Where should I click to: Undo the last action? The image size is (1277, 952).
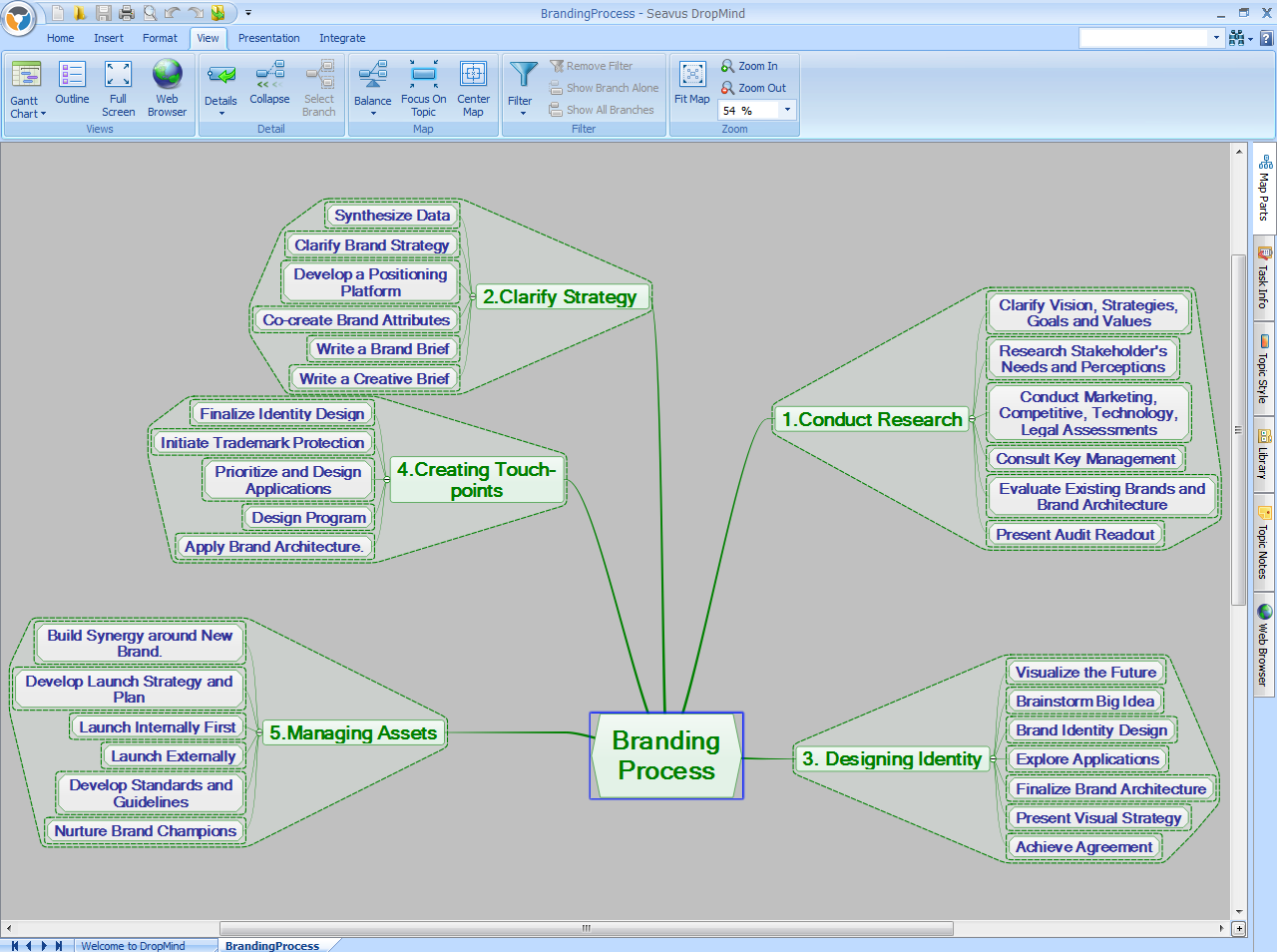click(x=172, y=13)
